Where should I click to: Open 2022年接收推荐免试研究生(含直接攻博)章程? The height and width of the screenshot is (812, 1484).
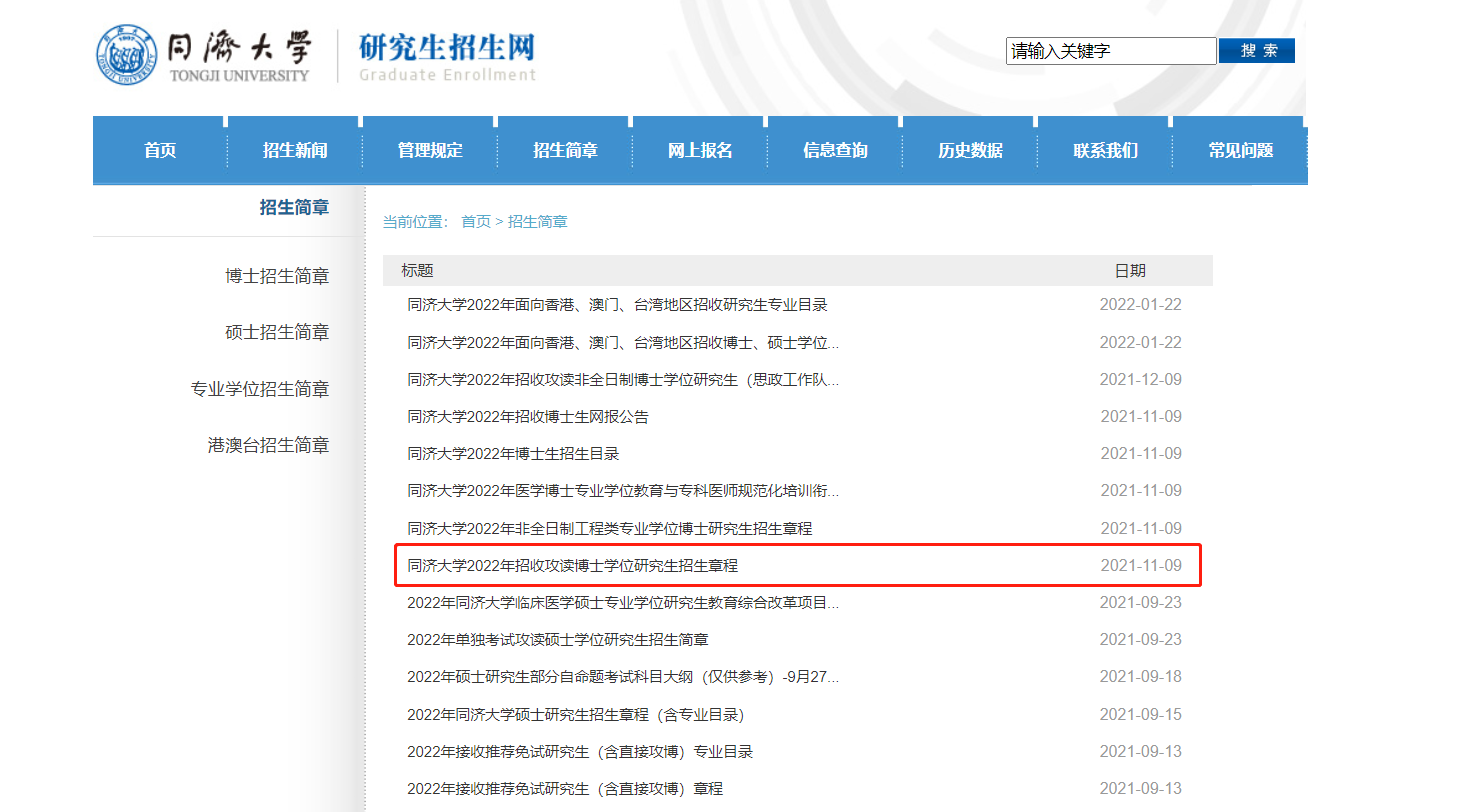pos(565,789)
